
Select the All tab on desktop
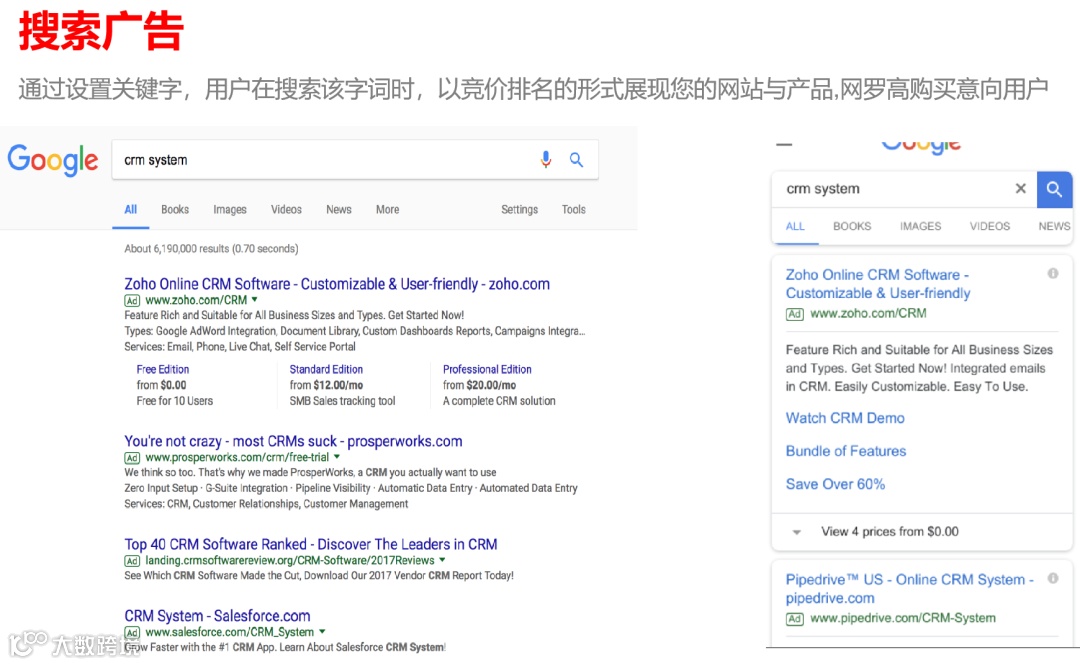click(x=131, y=209)
